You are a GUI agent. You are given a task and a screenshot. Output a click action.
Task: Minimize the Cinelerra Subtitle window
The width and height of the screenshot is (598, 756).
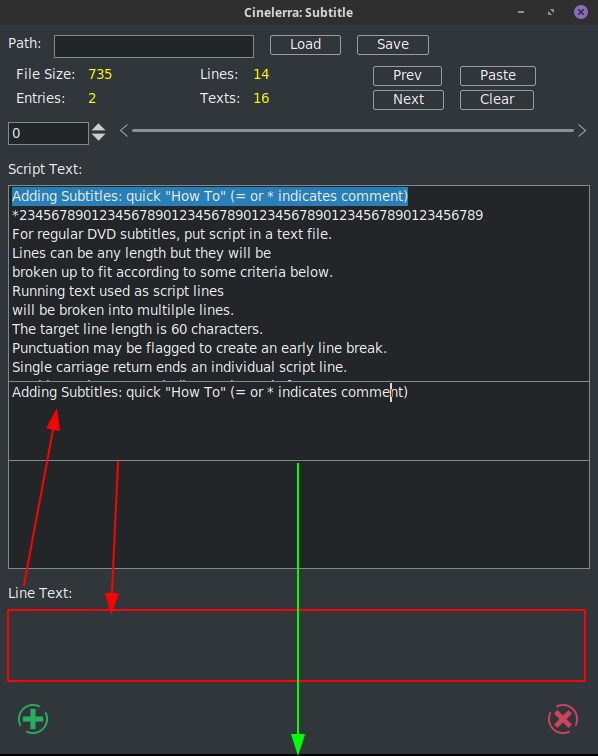pos(521,12)
